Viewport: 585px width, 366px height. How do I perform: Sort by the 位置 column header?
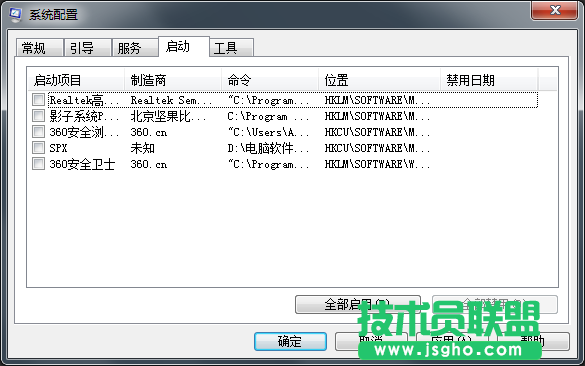[x=379, y=80]
